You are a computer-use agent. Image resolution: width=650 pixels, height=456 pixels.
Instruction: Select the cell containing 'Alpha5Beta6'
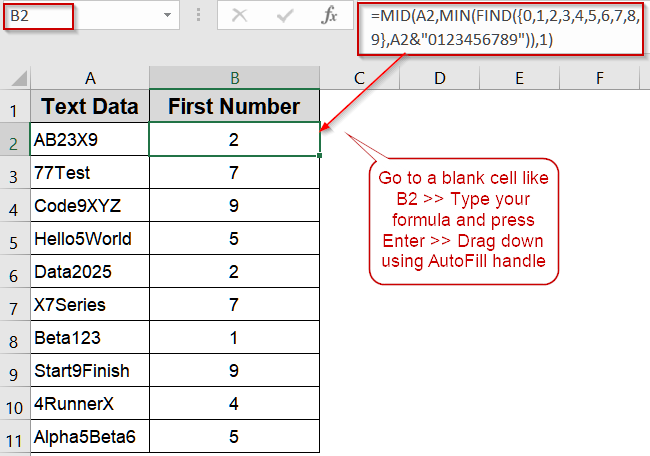90,438
